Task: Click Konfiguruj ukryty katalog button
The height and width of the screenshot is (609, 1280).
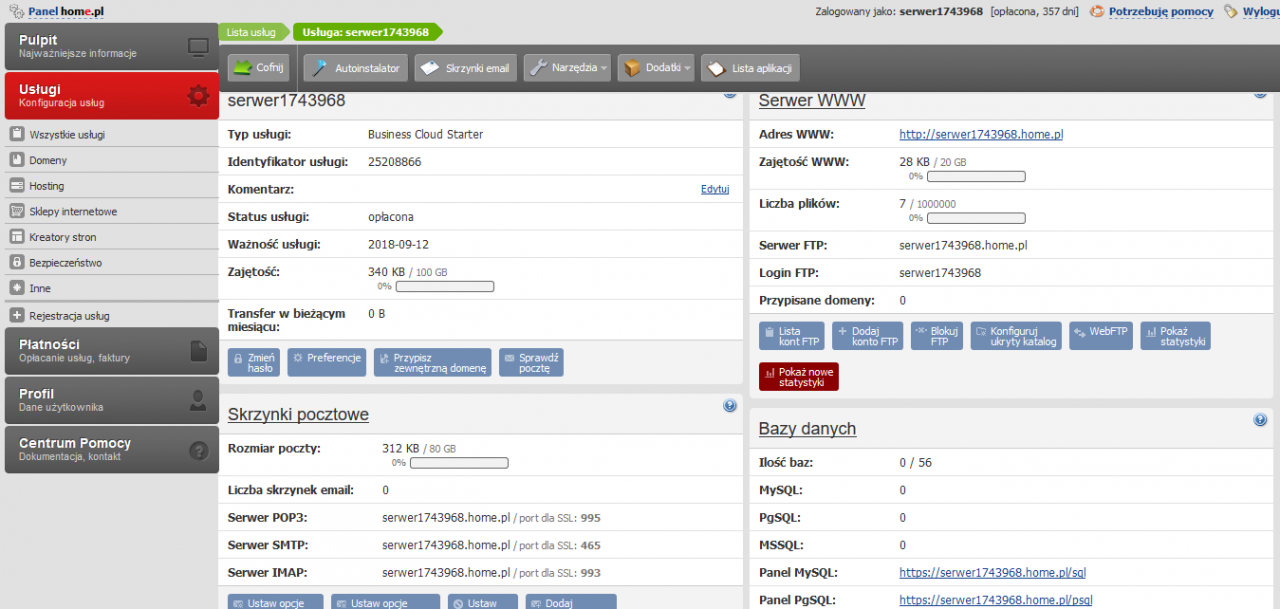Action: pyautogui.click(x=1016, y=336)
